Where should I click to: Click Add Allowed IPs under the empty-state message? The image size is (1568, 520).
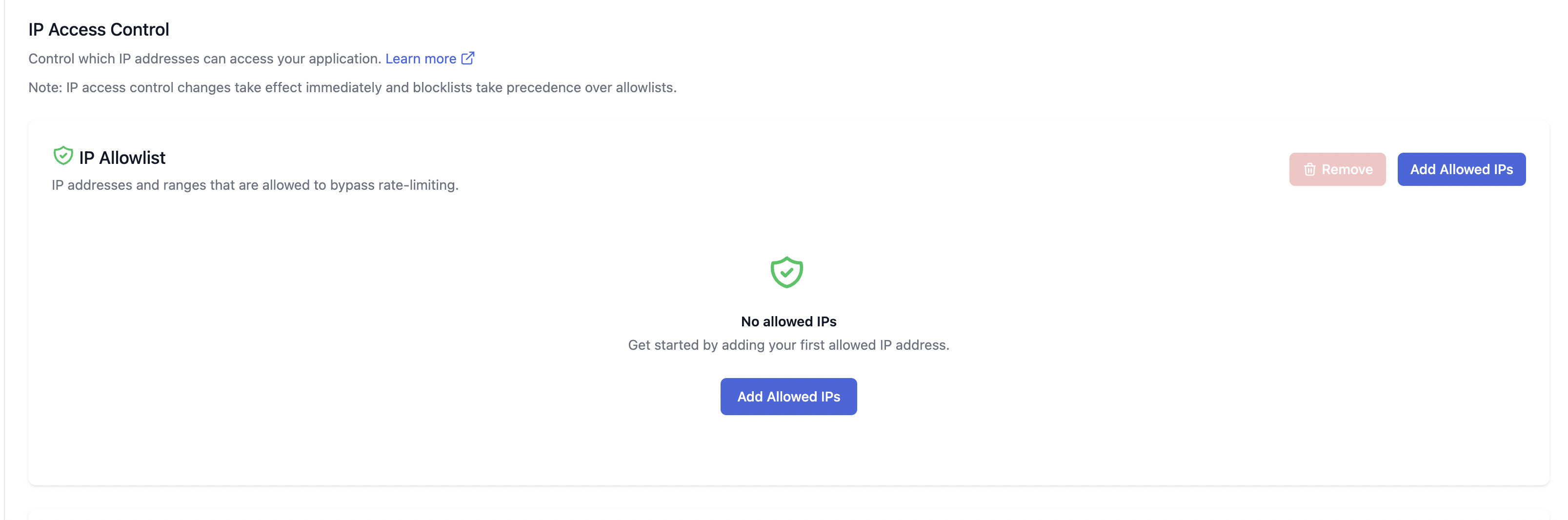tap(788, 397)
